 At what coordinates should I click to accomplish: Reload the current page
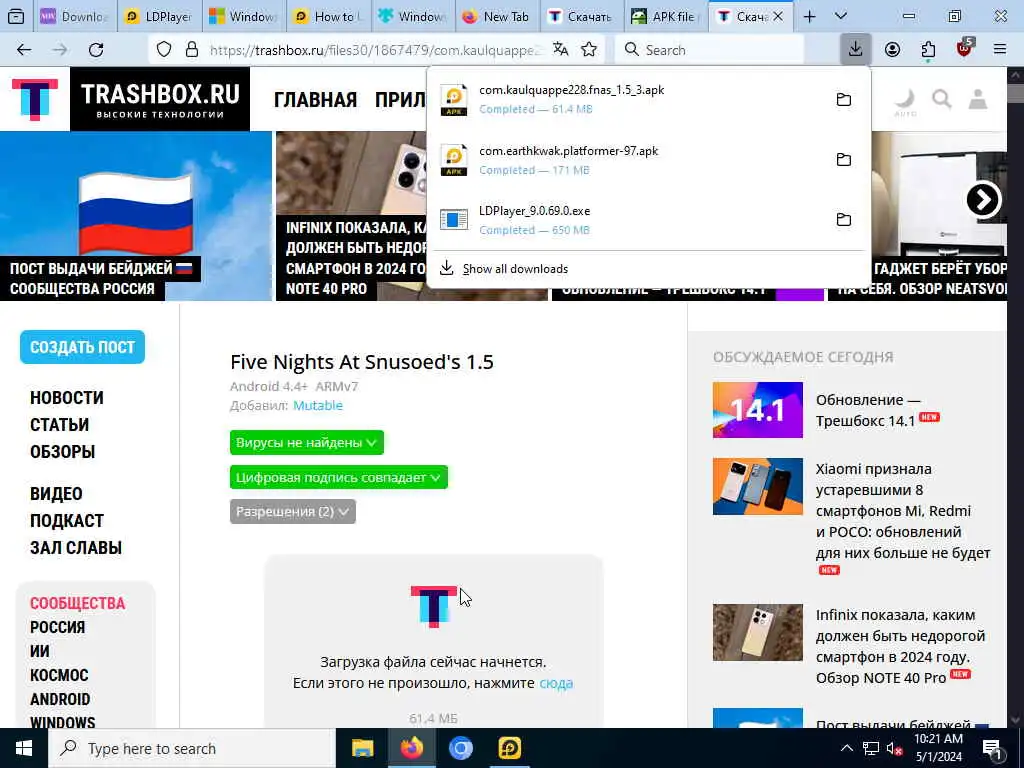coord(96,50)
